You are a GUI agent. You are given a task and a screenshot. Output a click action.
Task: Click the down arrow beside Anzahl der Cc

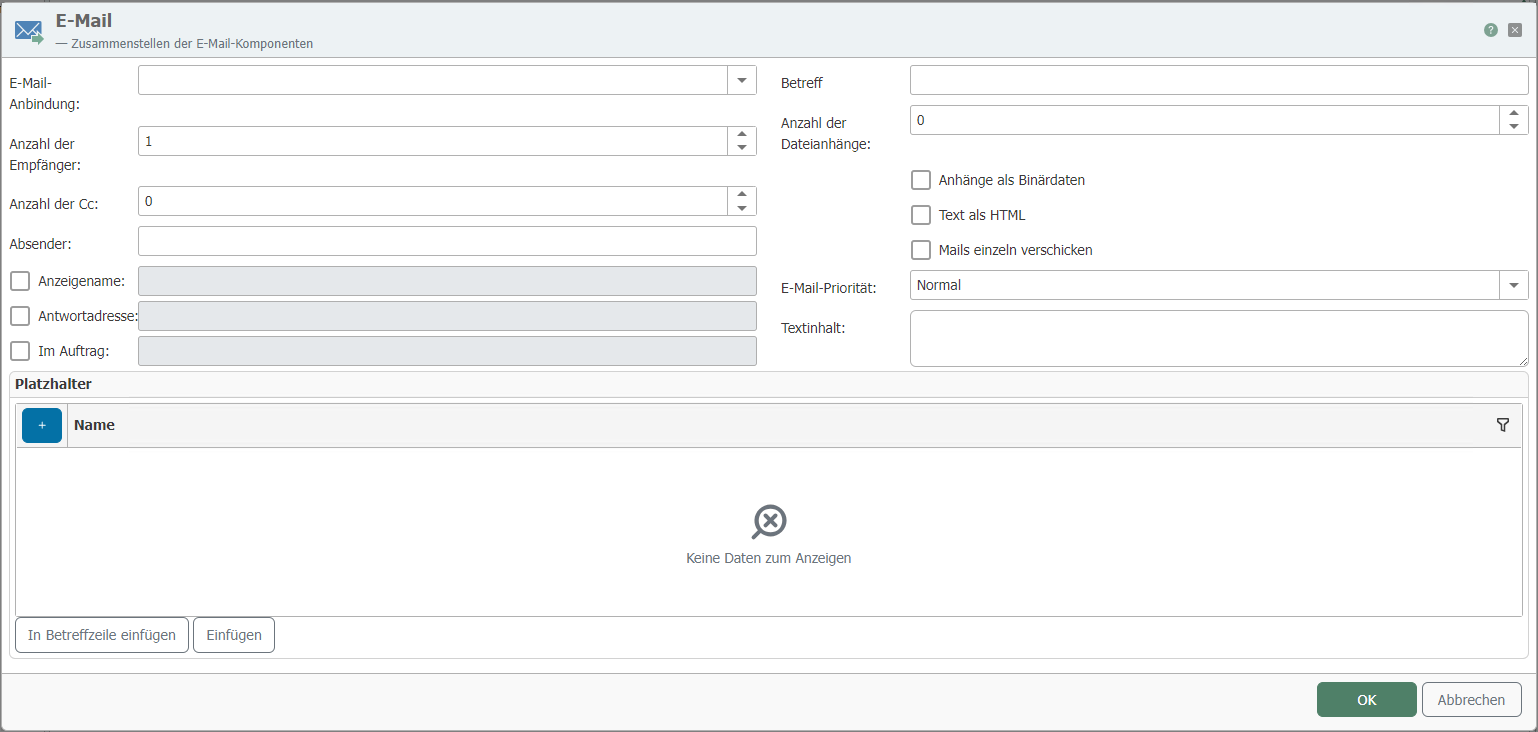coord(741,207)
